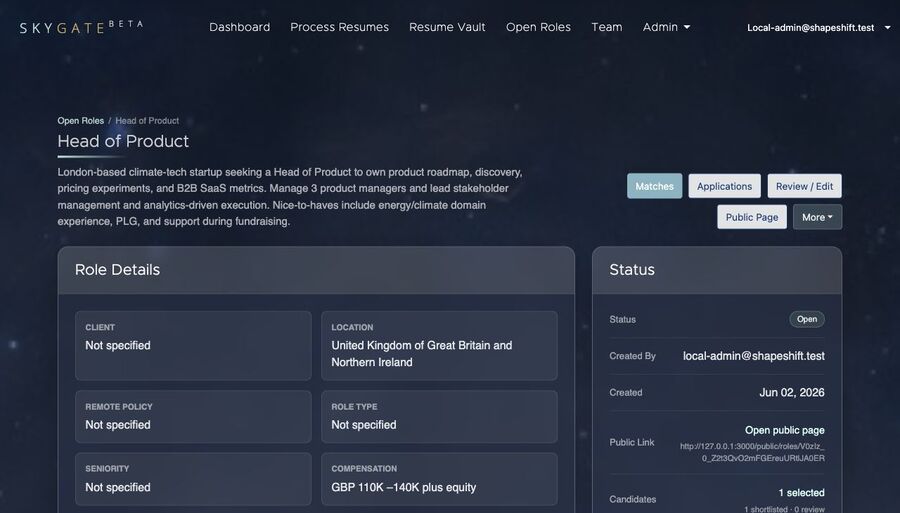The width and height of the screenshot is (900, 513).
Task: Click the Open status badge
Action: pyautogui.click(x=806, y=319)
